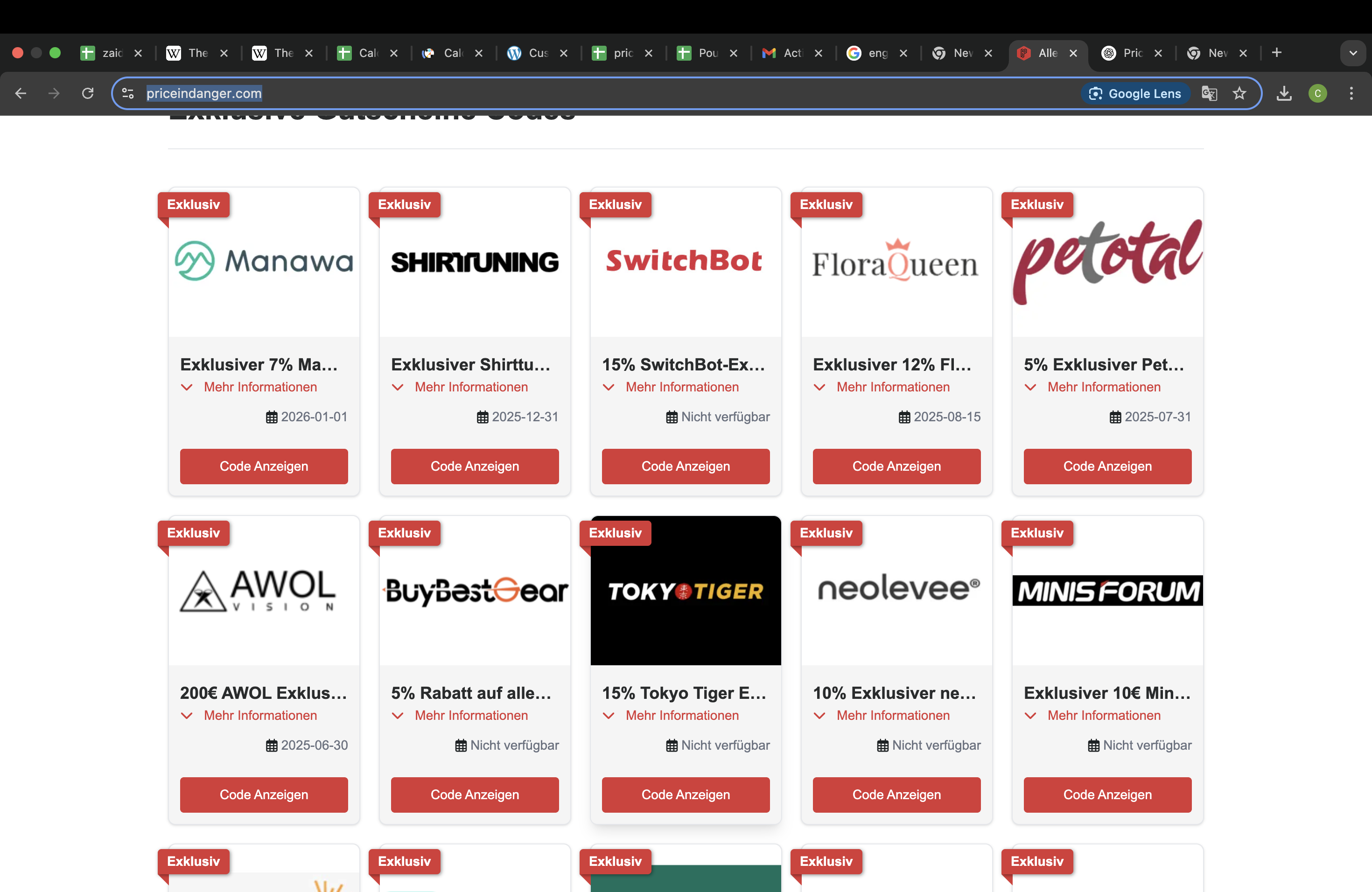Expand 'Mehr Informationen' on Minisforum card
Screen dimensions: 1372x892
pyautogui.click(x=1093, y=716)
